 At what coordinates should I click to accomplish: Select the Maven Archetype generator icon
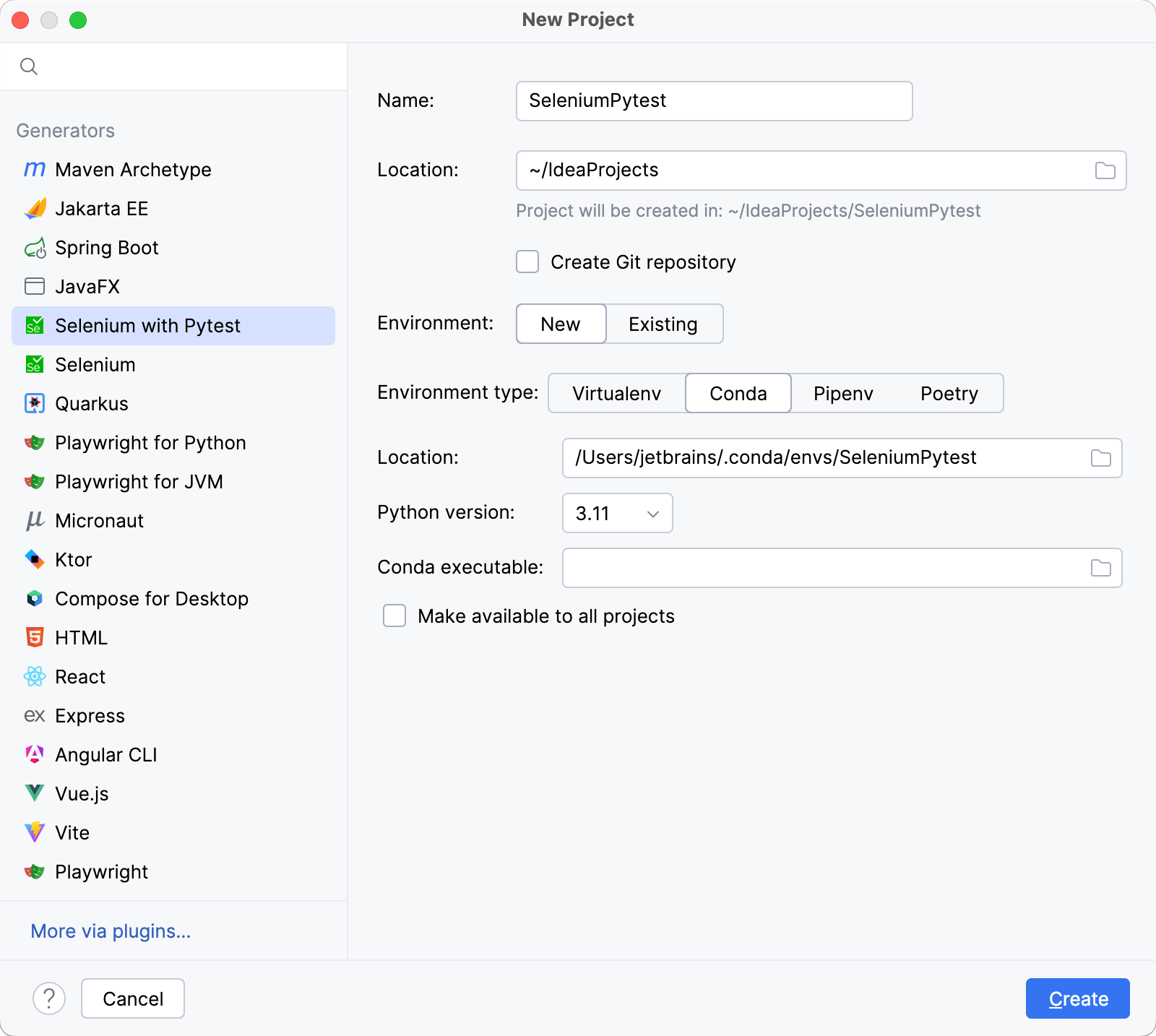[34, 169]
